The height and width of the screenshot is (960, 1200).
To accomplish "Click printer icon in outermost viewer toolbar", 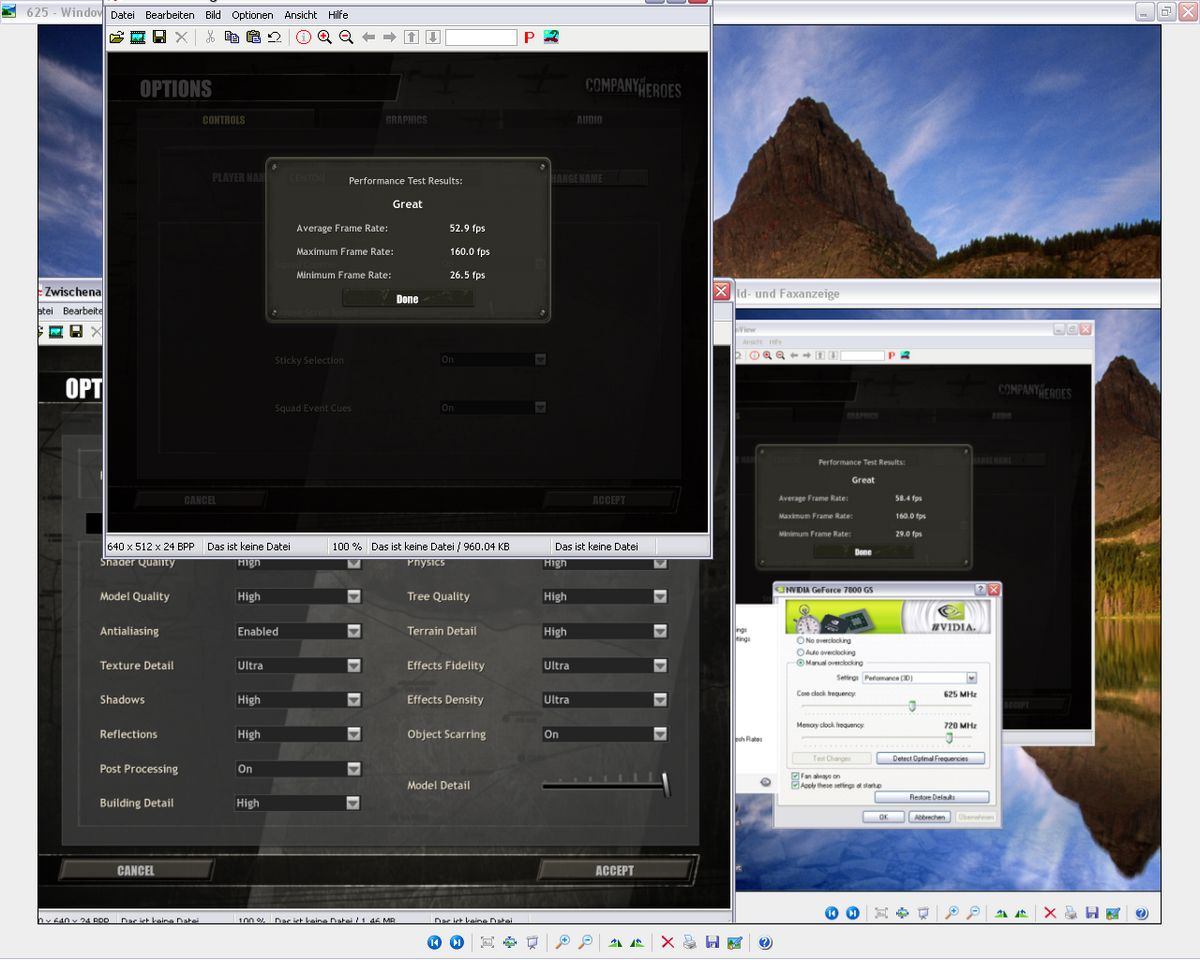I will (x=689, y=942).
